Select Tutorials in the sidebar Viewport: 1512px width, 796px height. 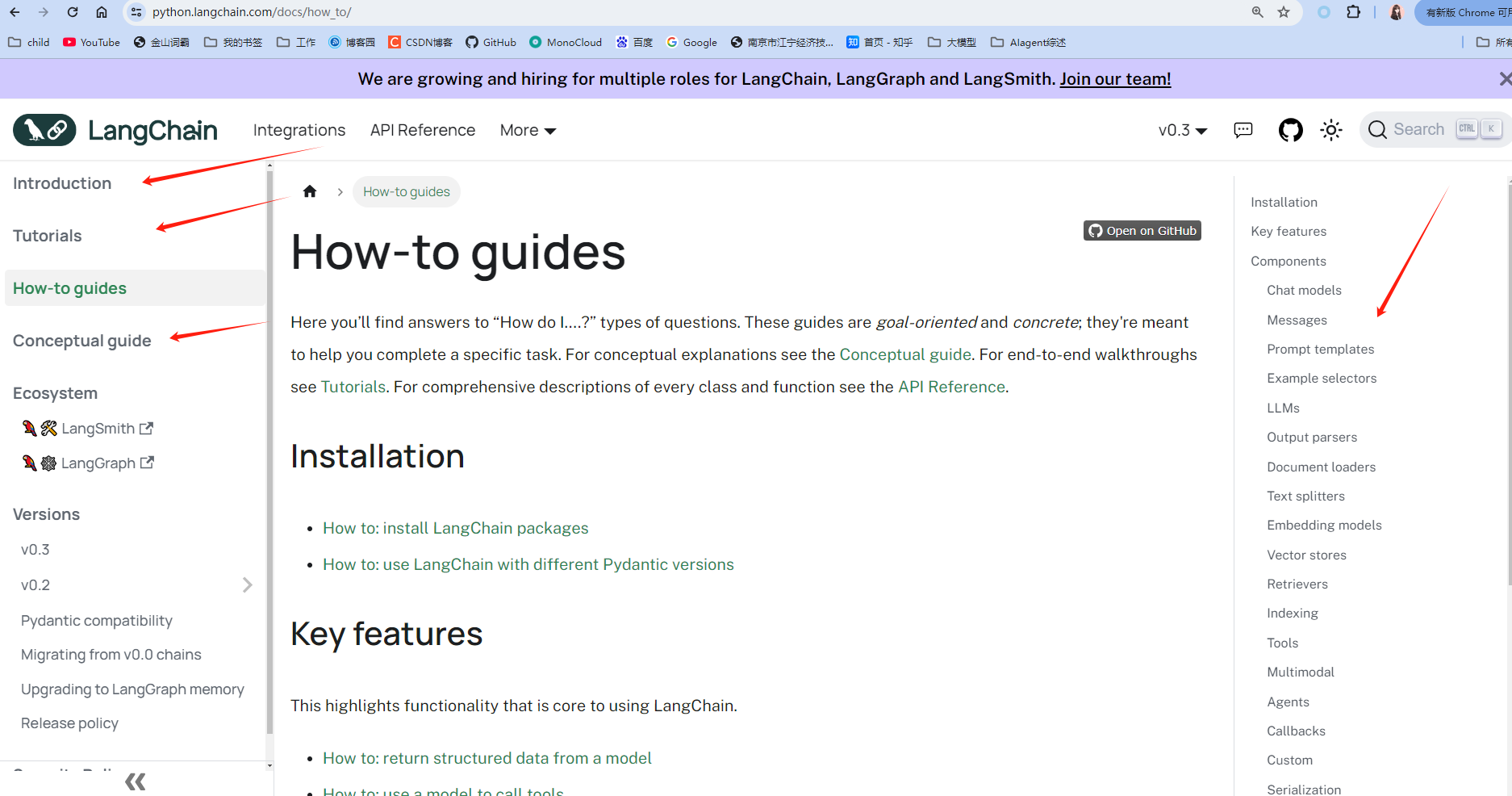(x=48, y=236)
